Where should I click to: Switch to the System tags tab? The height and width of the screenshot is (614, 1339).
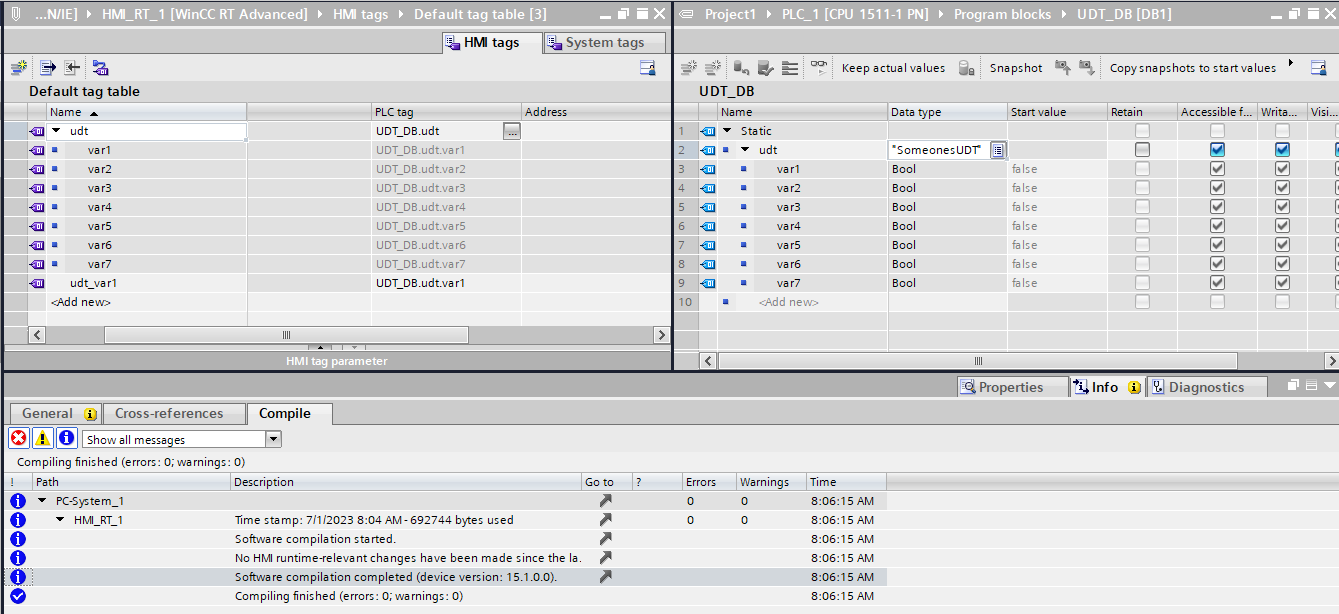604,43
